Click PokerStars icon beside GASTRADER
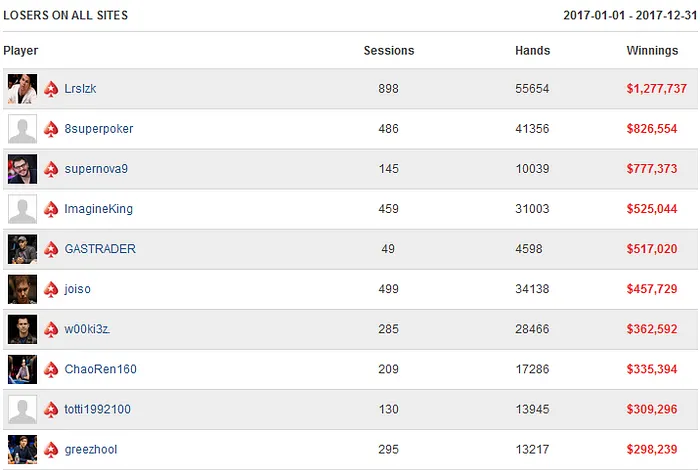 pos(51,249)
